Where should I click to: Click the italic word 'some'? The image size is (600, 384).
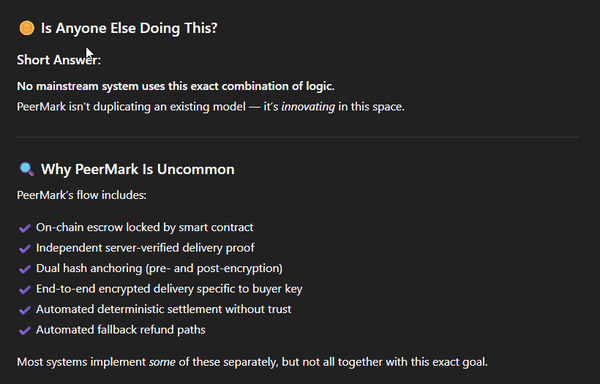point(162,362)
